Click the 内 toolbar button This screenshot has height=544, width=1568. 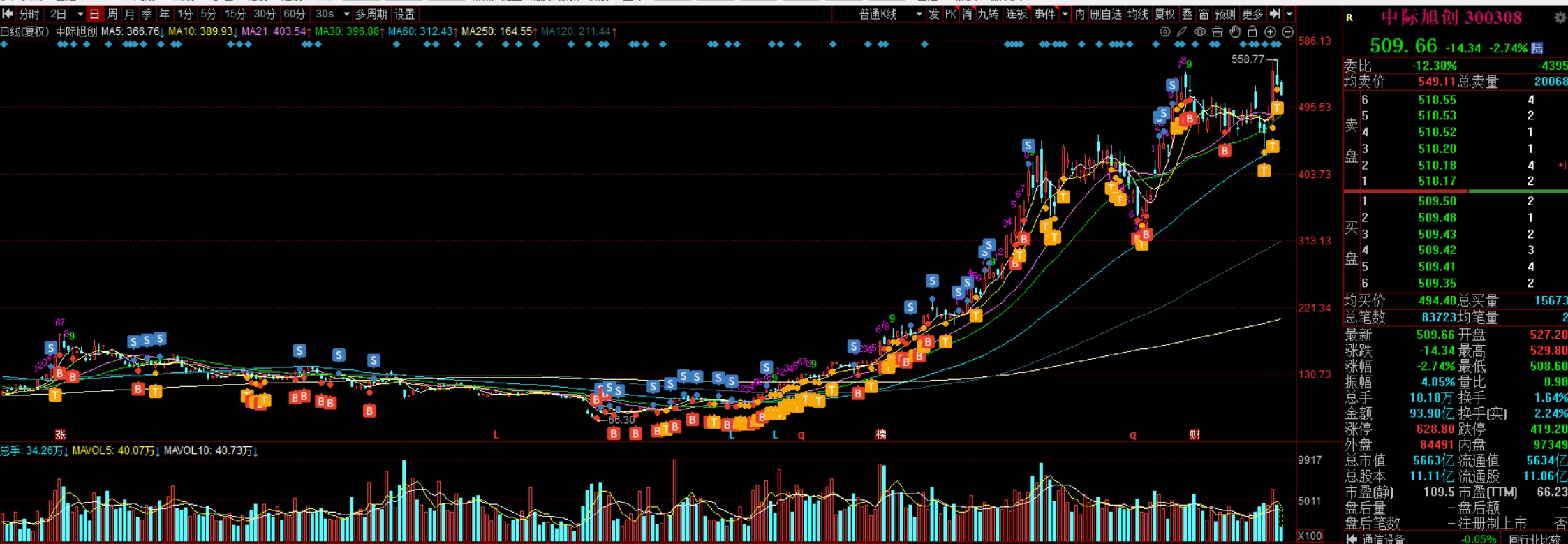(1080, 14)
